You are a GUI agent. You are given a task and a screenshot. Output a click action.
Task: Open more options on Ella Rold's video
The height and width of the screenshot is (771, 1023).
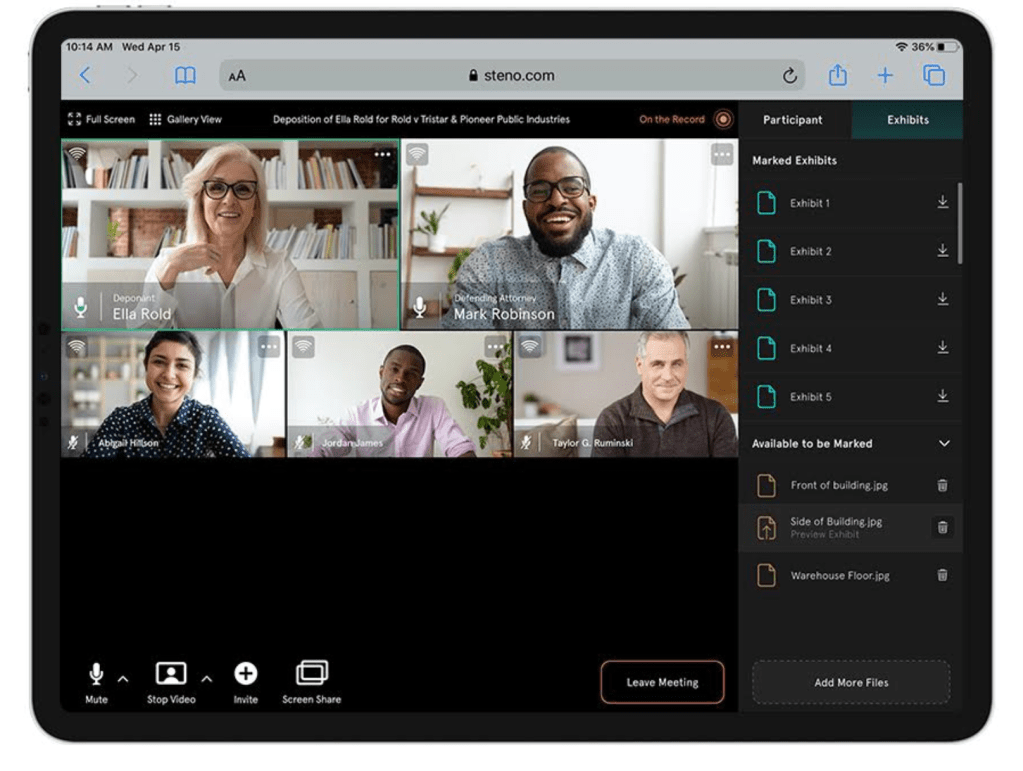pyautogui.click(x=382, y=155)
